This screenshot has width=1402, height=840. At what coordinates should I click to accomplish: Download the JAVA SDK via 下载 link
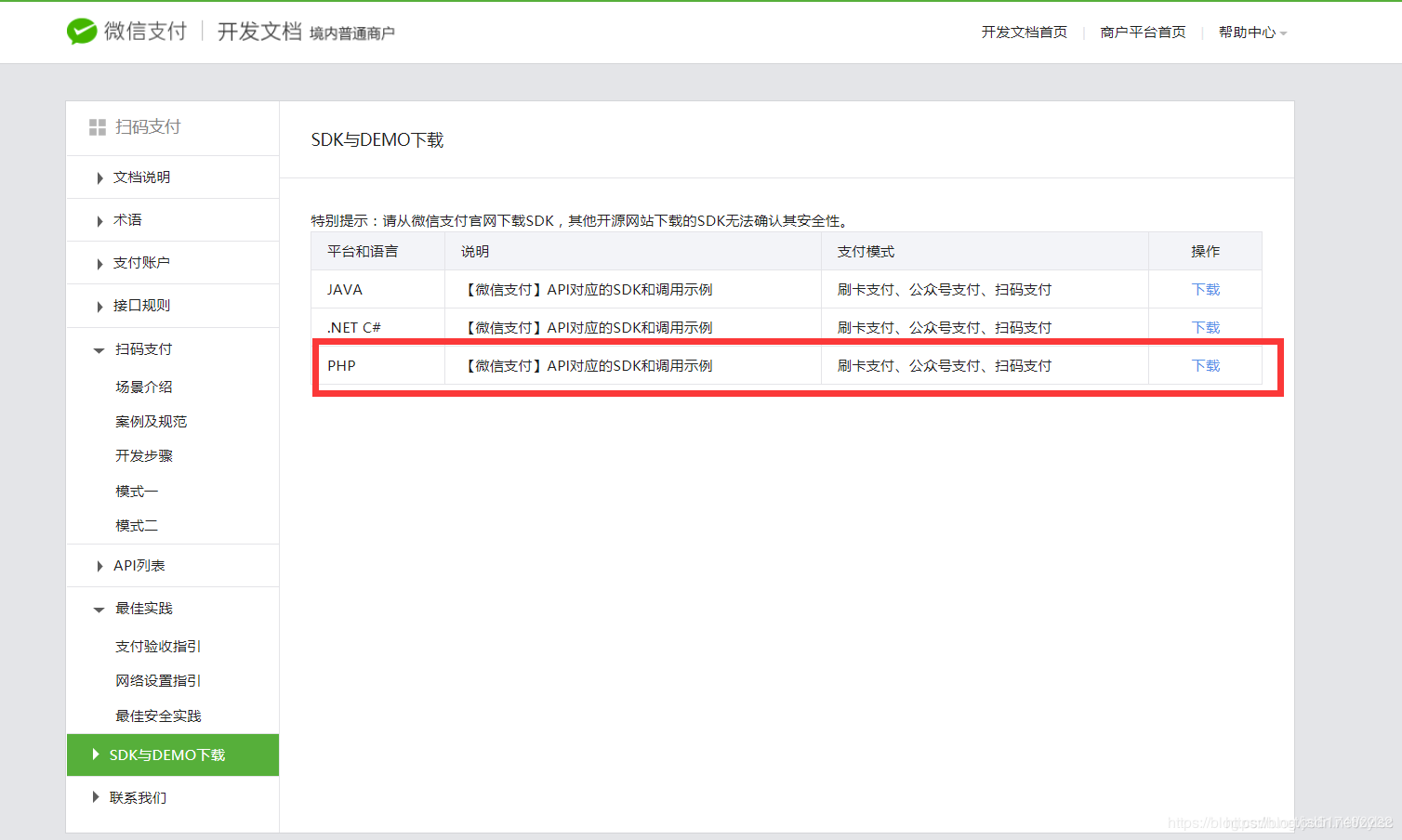pyautogui.click(x=1206, y=289)
